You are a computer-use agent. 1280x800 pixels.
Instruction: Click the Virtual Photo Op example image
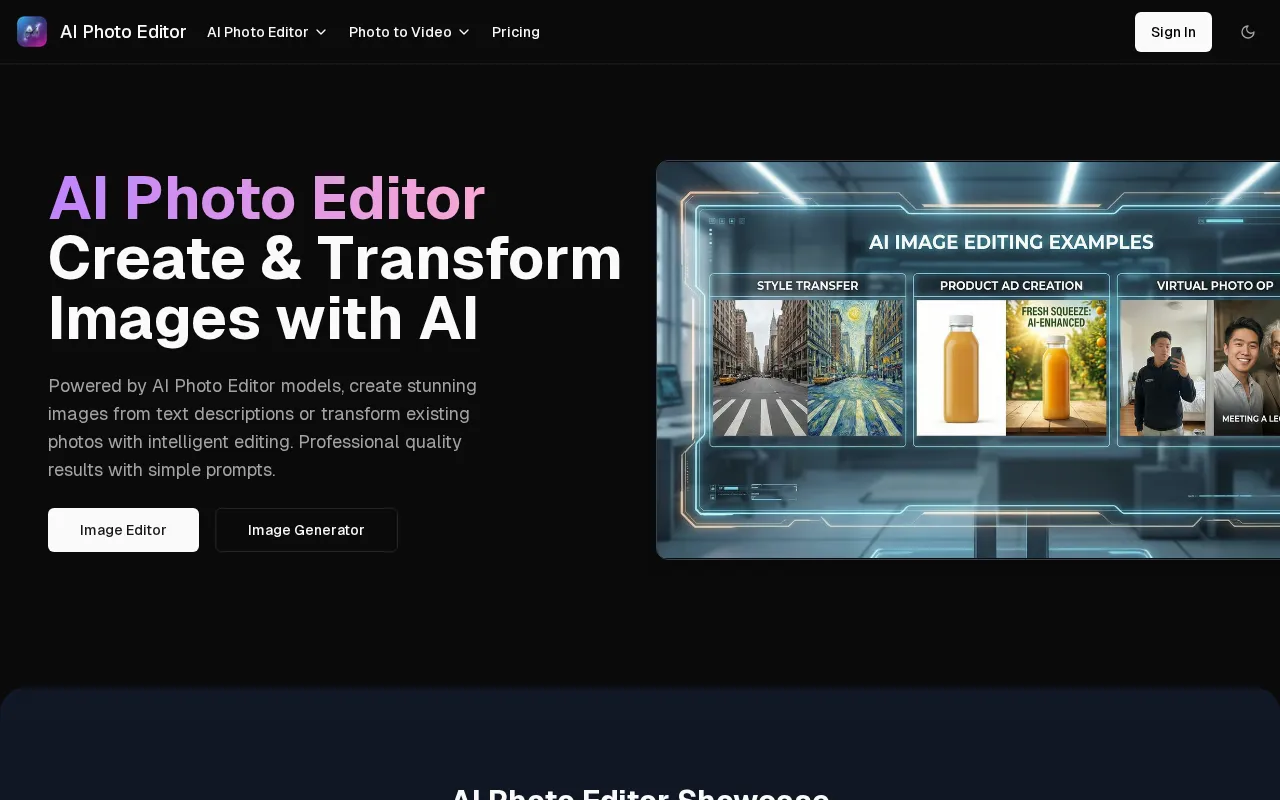click(x=1200, y=368)
